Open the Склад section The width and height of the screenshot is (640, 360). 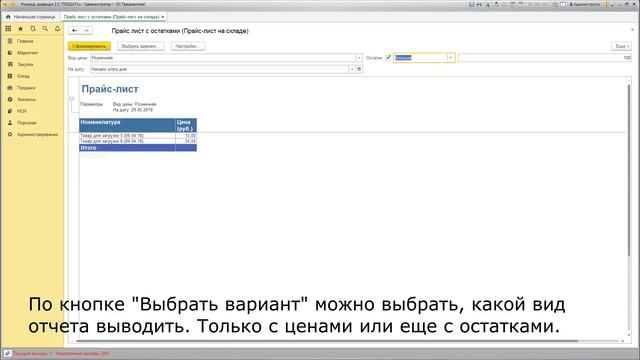(x=23, y=76)
